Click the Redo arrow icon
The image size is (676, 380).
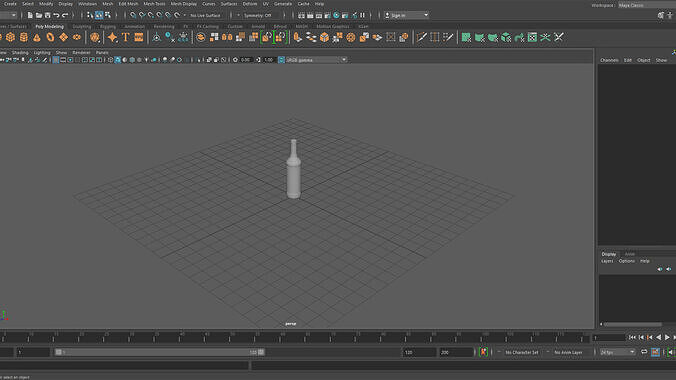click(65, 15)
